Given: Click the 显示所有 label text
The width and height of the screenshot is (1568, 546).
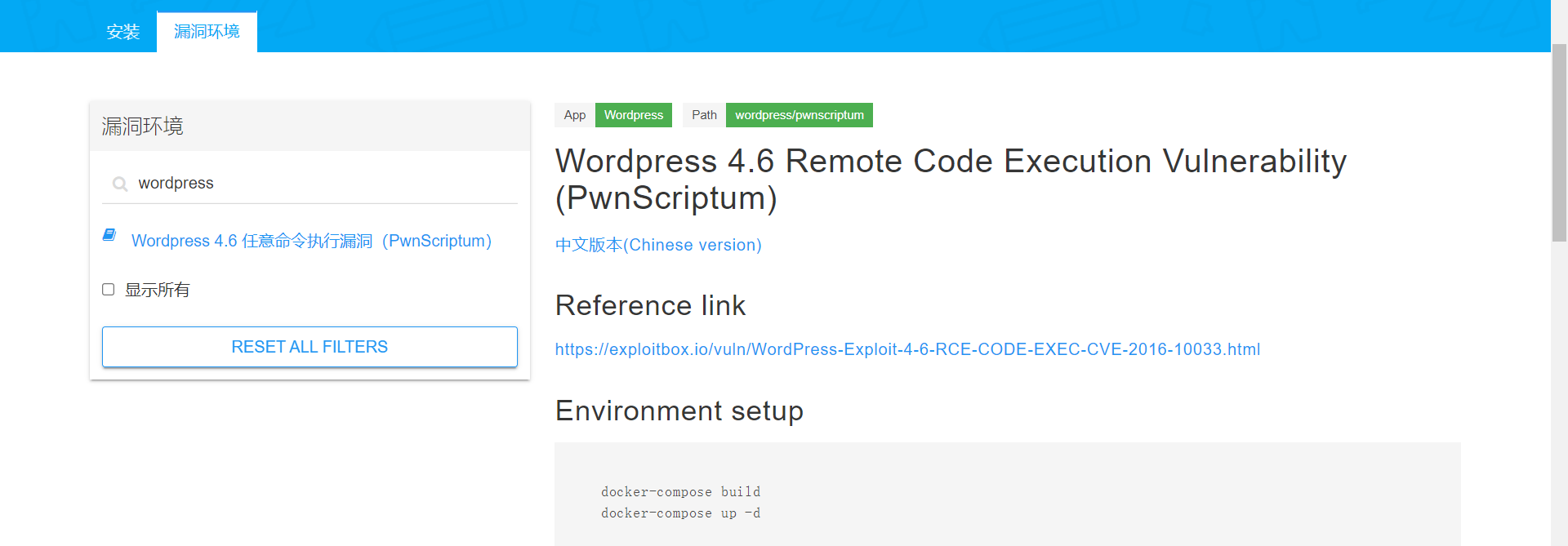Looking at the screenshot, I should coord(158,290).
